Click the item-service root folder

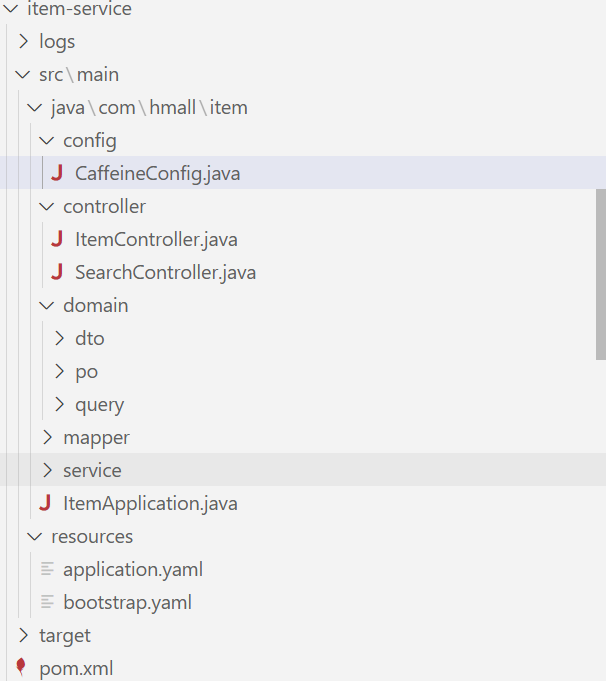coord(78,9)
